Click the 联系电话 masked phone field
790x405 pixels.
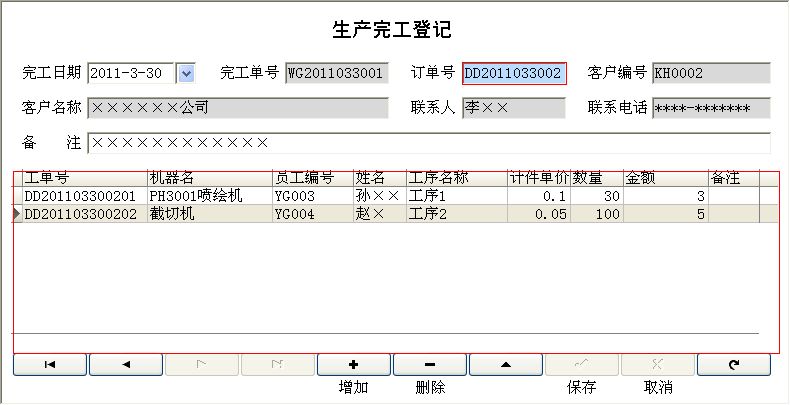(x=711, y=108)
